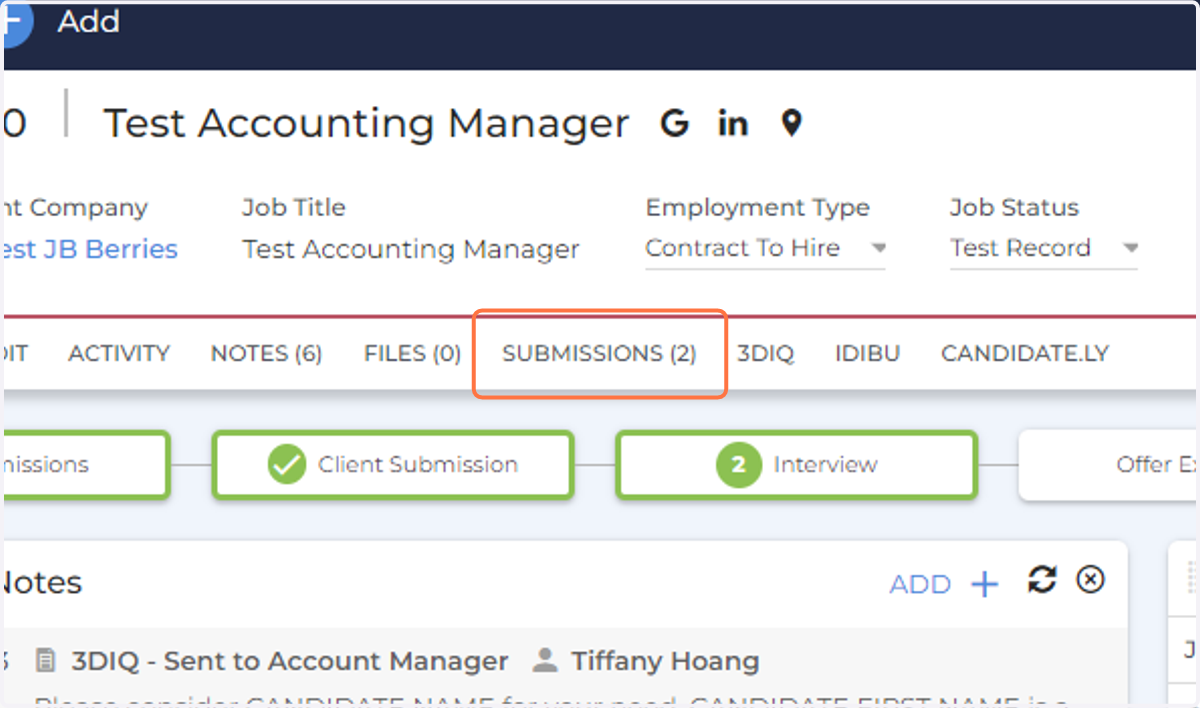The height and width of the screenshot is (708, 1200).
Task: Click 3DIQ - Sent to Account Manager note
Action: click(x=290, y=661)
